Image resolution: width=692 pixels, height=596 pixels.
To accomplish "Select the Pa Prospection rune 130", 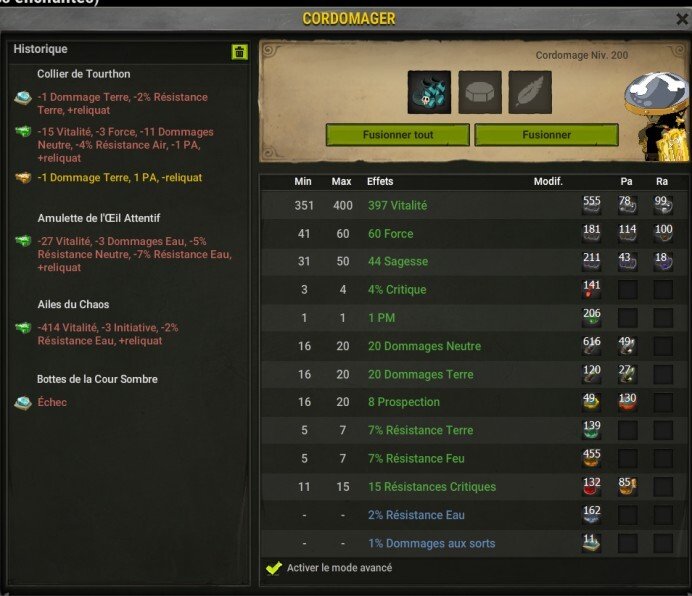I will tap(627, 402).
